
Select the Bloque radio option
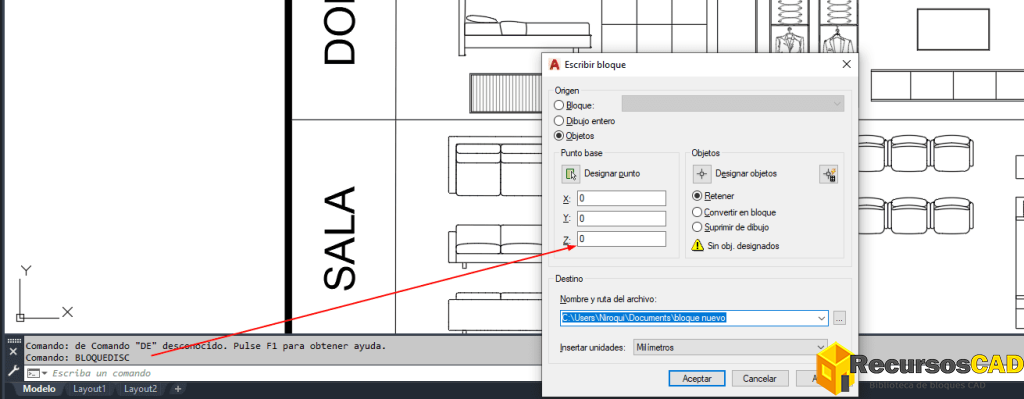coord(559,105)
